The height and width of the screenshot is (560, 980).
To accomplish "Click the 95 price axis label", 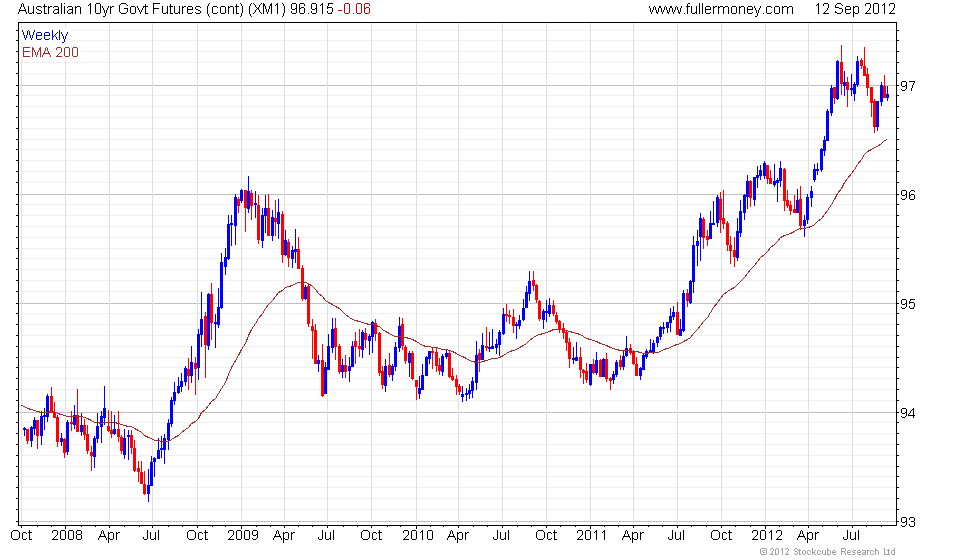I will 908,304.
